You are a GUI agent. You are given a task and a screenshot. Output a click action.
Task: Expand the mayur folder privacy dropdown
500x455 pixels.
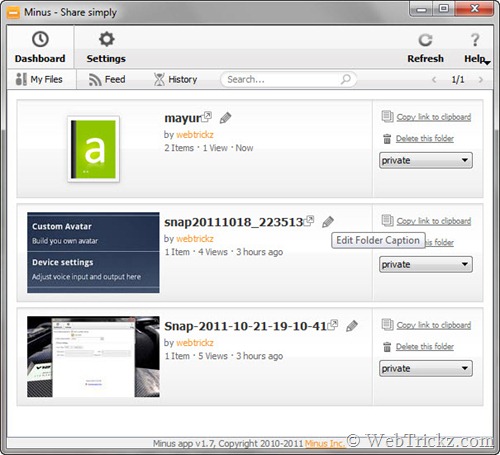point(426,160)
